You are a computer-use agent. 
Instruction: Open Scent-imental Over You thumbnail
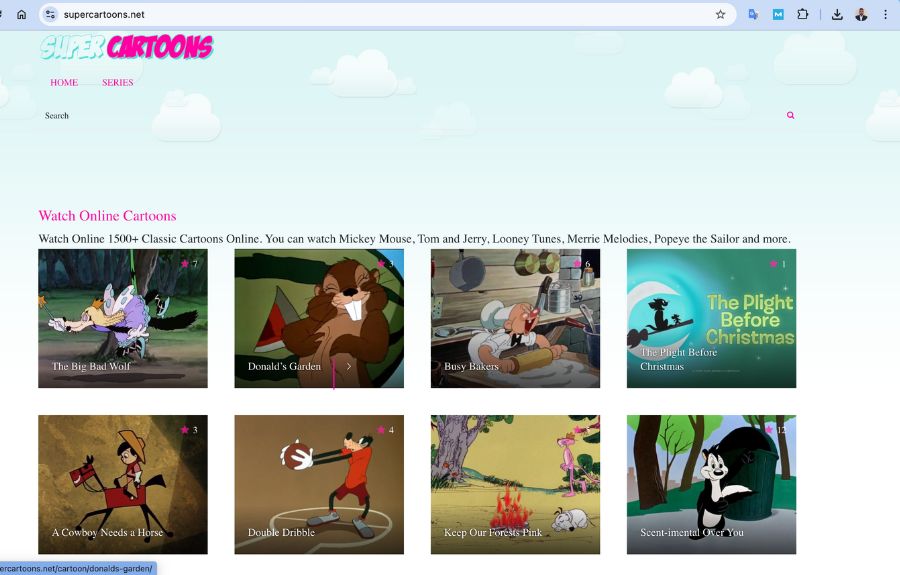click(x=711, y=484)
